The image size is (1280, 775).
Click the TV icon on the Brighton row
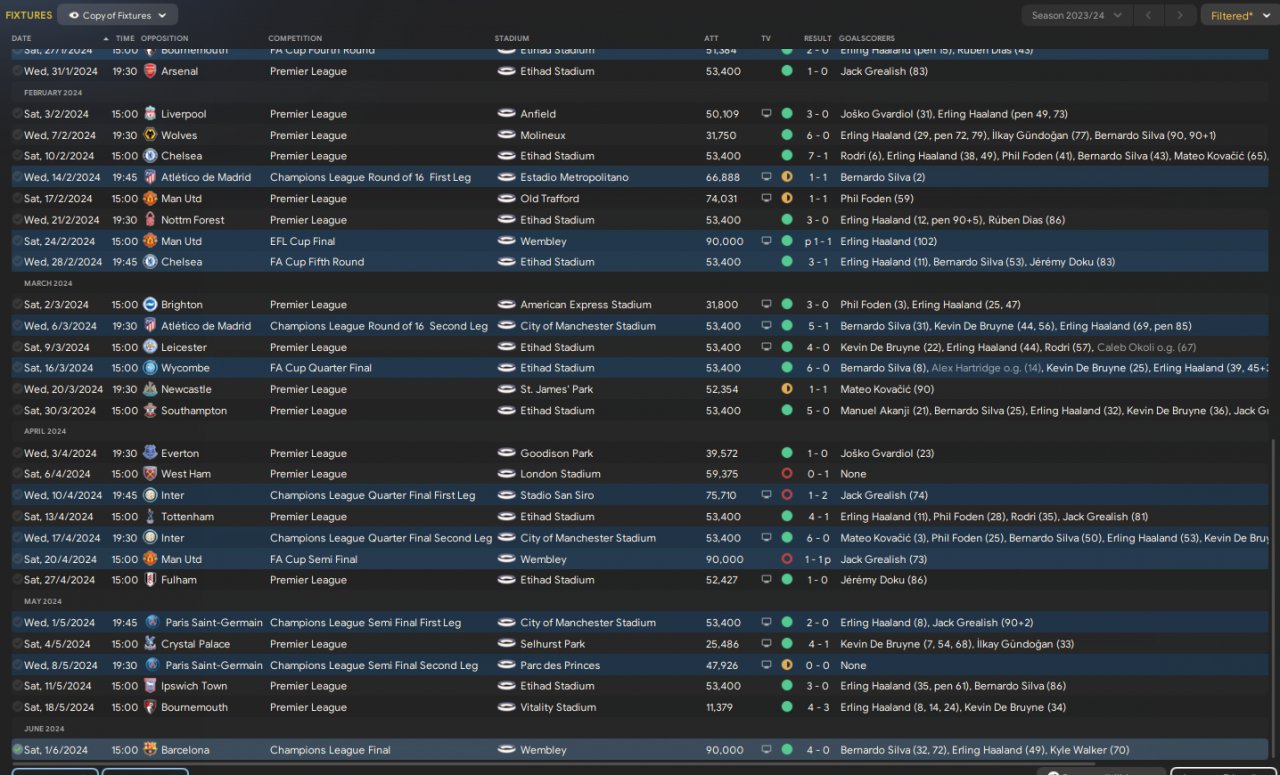click(x=766, y=305)
